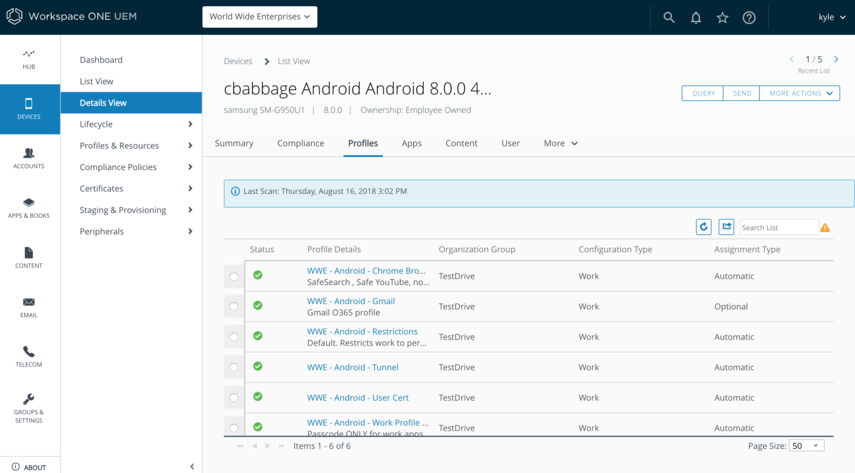Image resolution: width=855 pixels, height=473 pixels.
Task: Switch to the Apps tab
Action: (411, 143)
